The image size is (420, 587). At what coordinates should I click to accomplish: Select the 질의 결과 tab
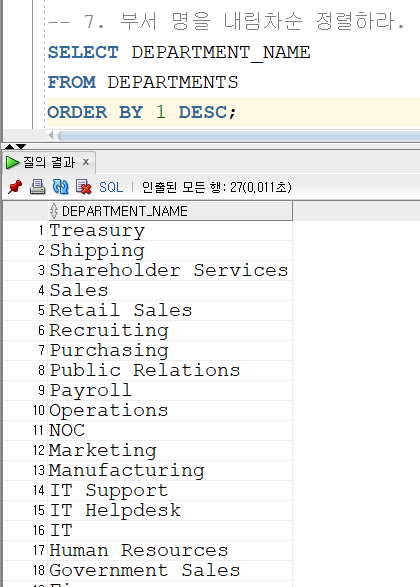coord(49,162)
